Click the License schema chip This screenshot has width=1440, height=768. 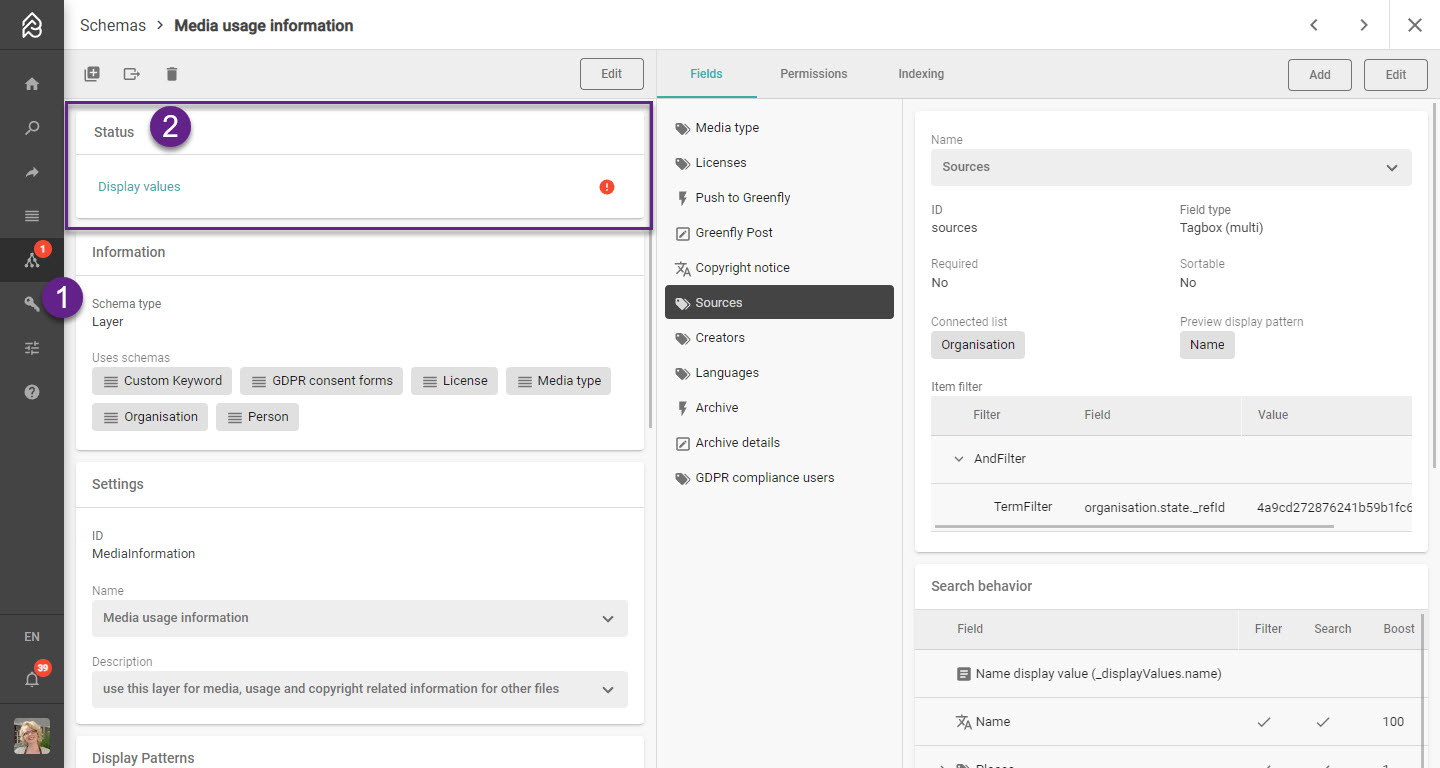click(x=454, y=381)
